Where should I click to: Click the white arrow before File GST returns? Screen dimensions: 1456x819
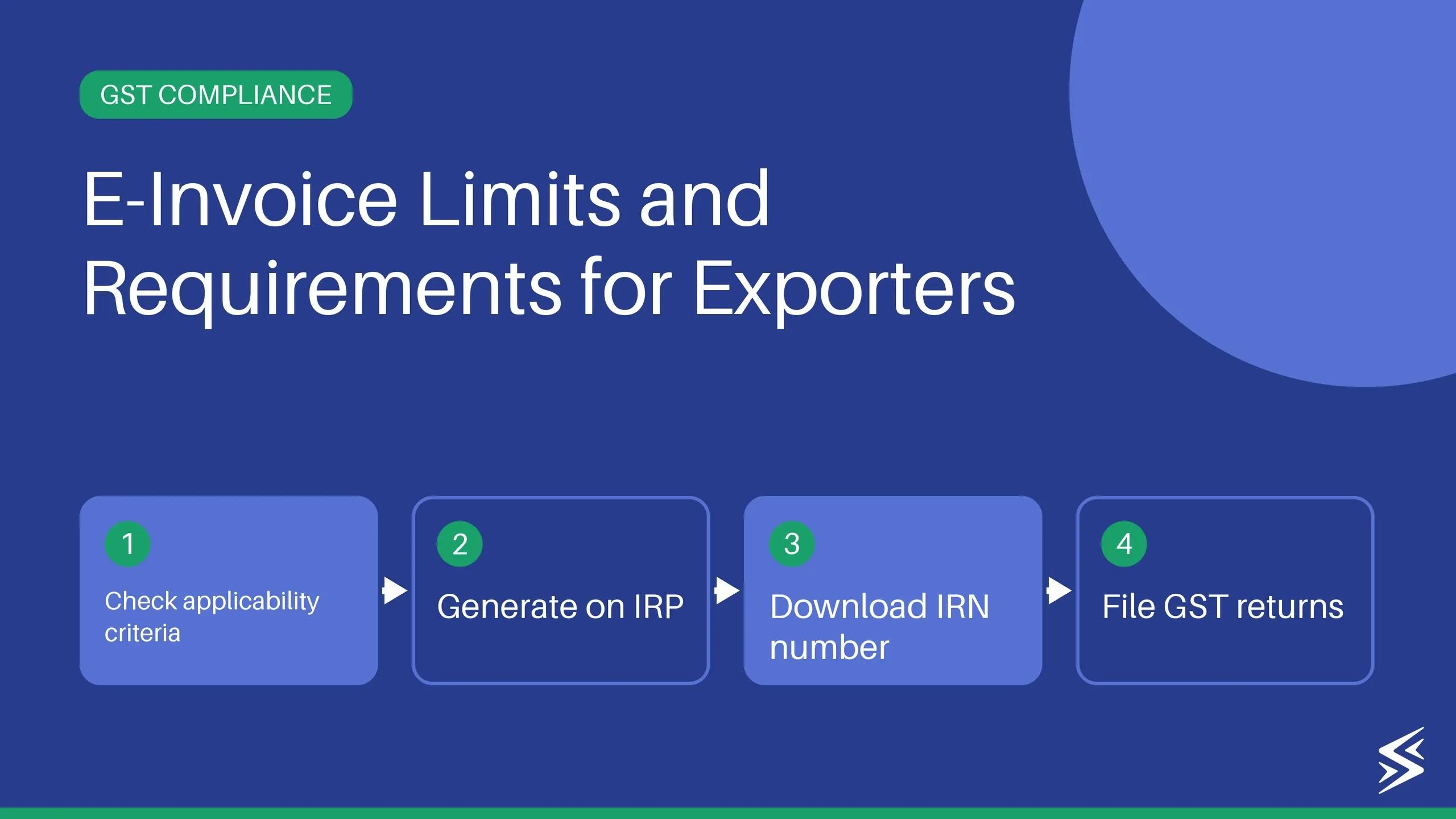tap(1060, 590)
